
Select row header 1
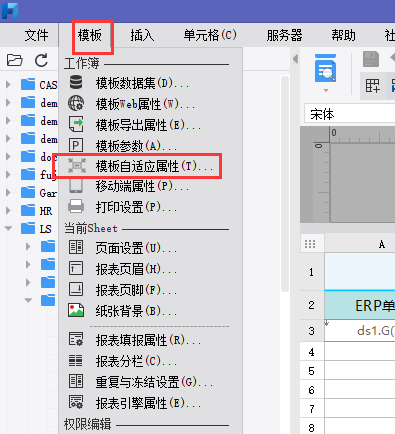[x=312, y=272]
